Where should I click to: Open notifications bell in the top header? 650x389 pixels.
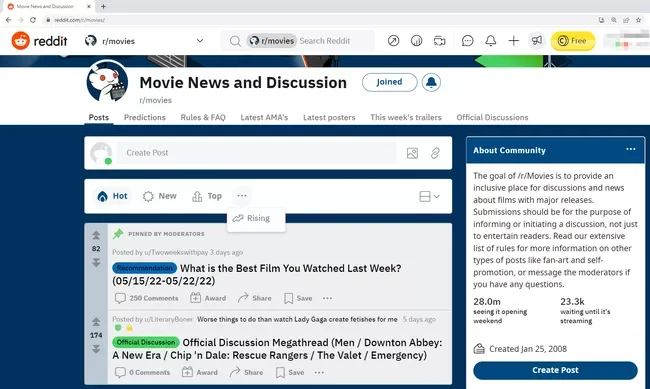coord(490,41)
